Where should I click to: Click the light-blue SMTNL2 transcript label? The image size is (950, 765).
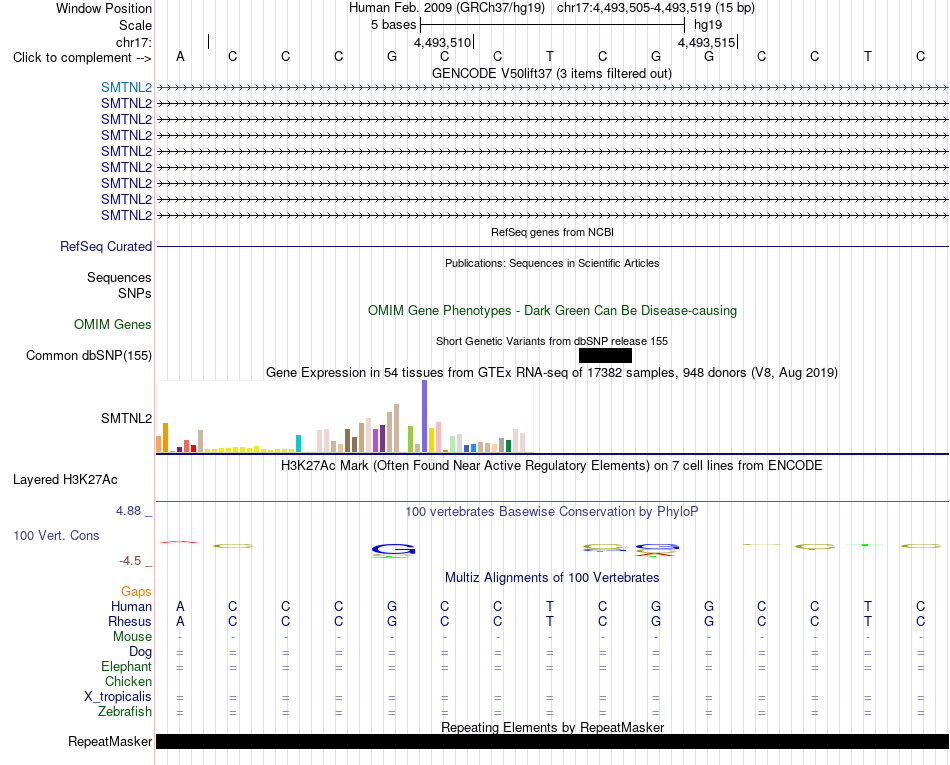(x=126, y=87)
